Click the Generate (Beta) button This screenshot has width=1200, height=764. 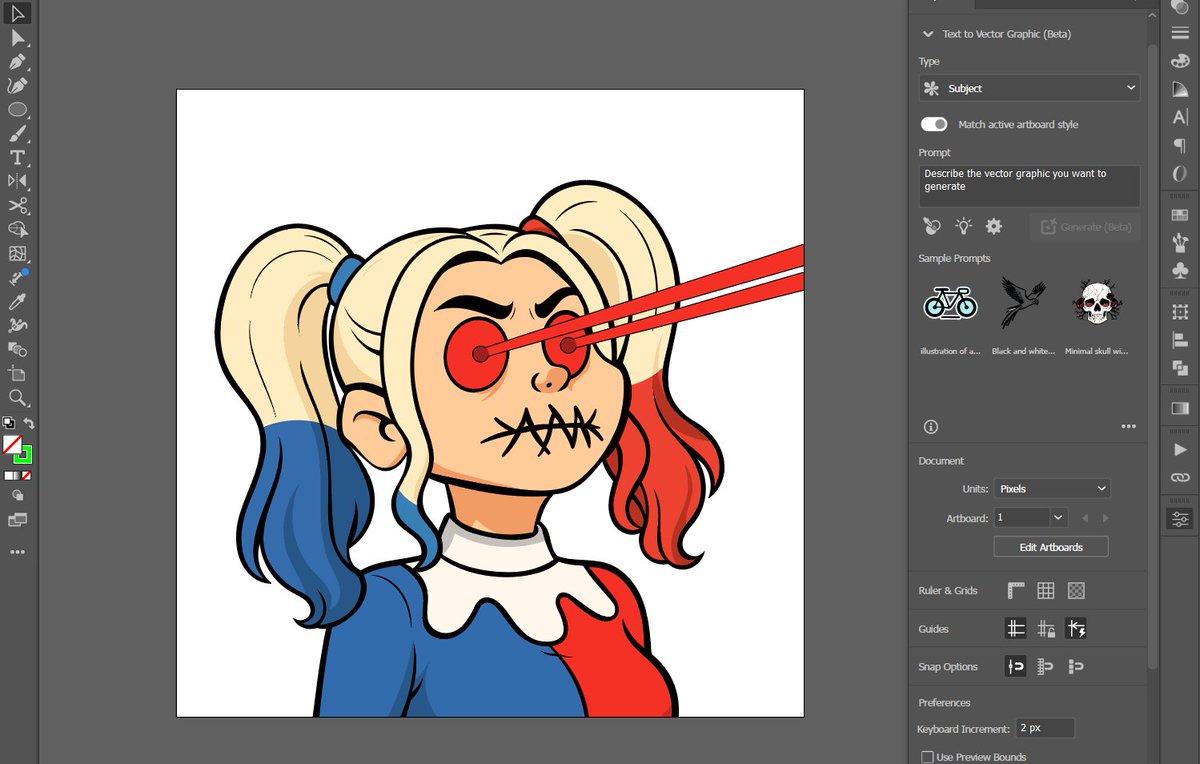click(x=1085, y=227)
